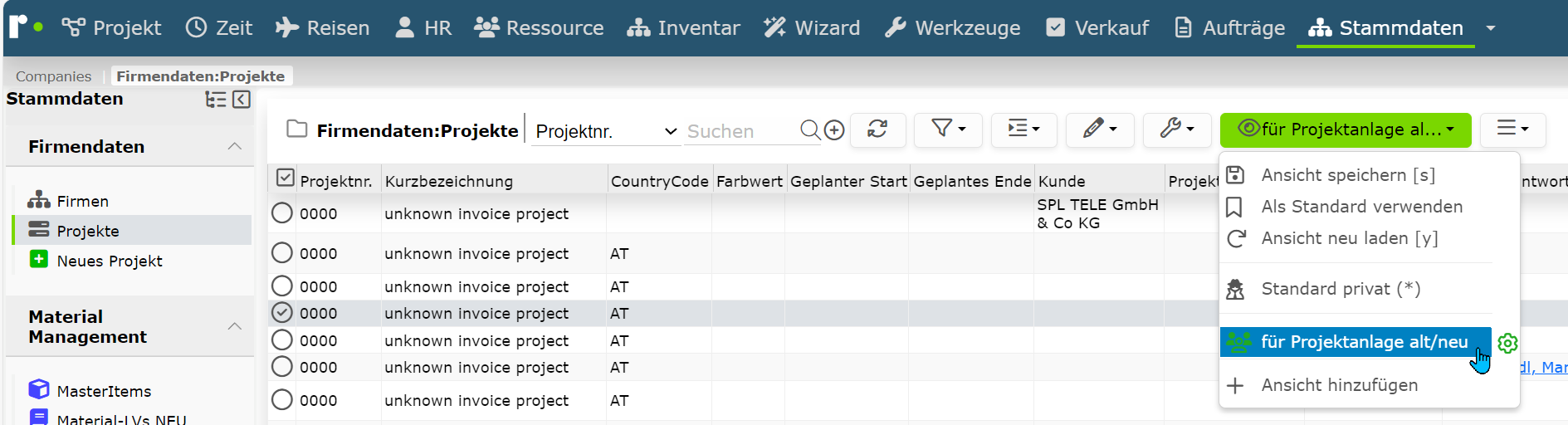
Task: Click the Projekte list icon in the sidebar
Action: point(39,229)
